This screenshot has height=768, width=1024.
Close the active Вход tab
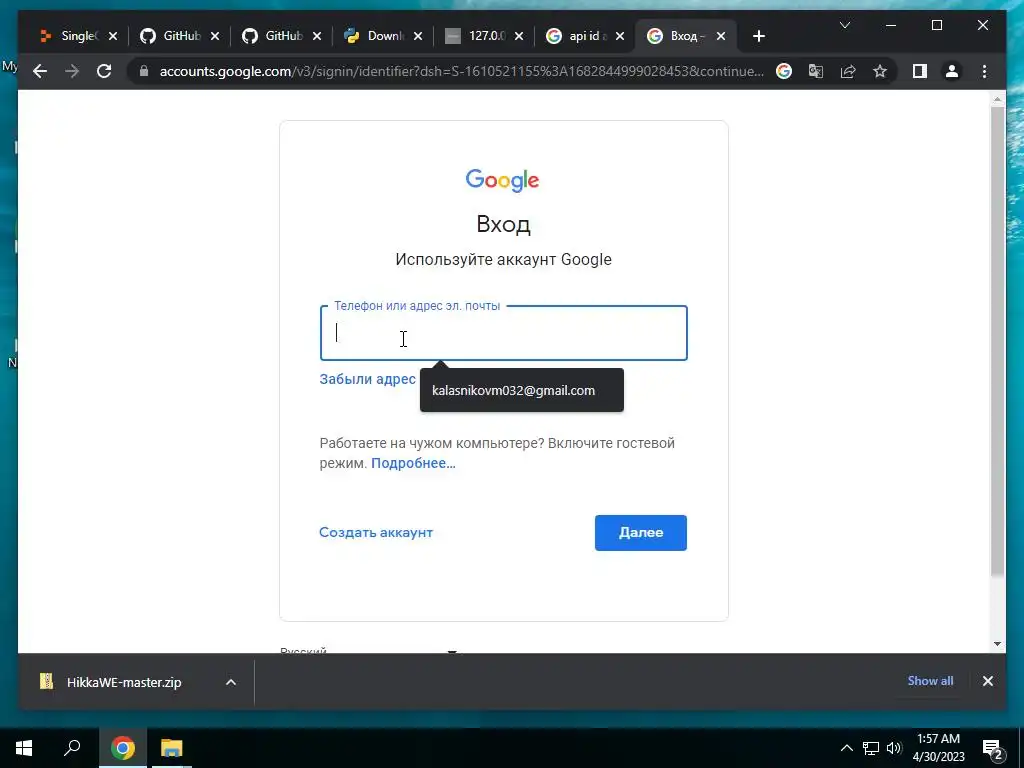(721, 36)
